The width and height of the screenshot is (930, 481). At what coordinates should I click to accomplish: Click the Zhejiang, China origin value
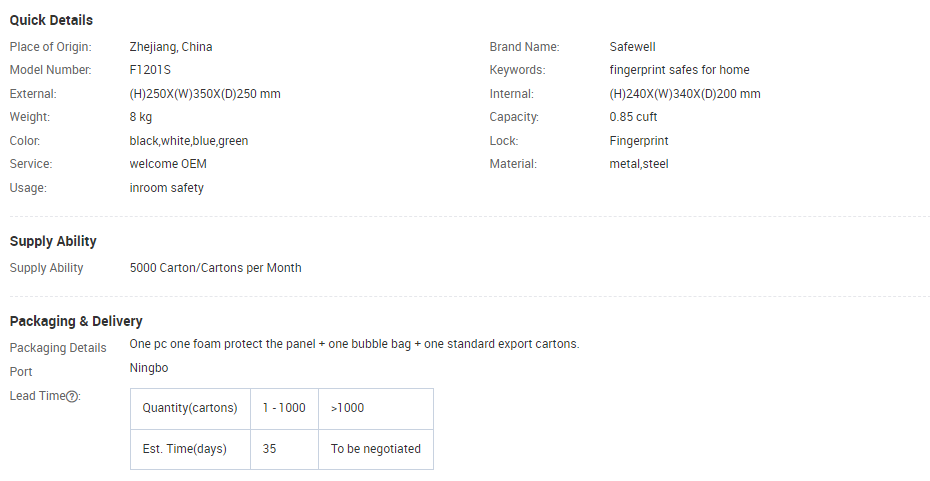[x=171, y=47]
